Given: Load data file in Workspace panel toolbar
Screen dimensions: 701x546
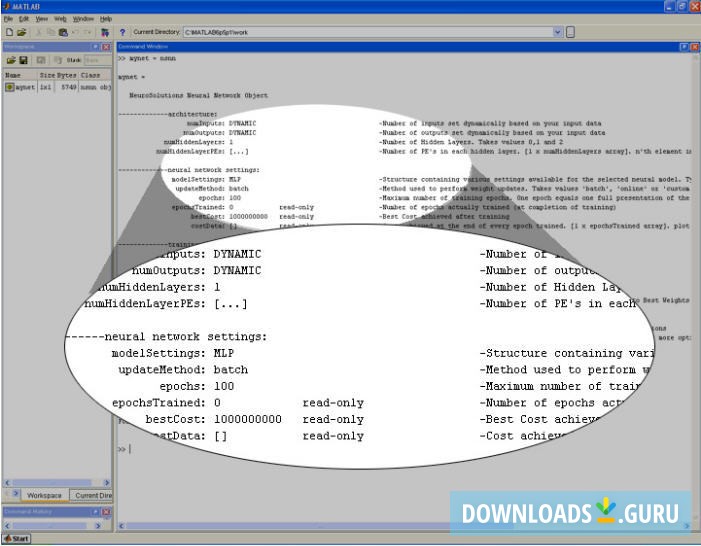Looking at the screenshot, I should [11, 60].
